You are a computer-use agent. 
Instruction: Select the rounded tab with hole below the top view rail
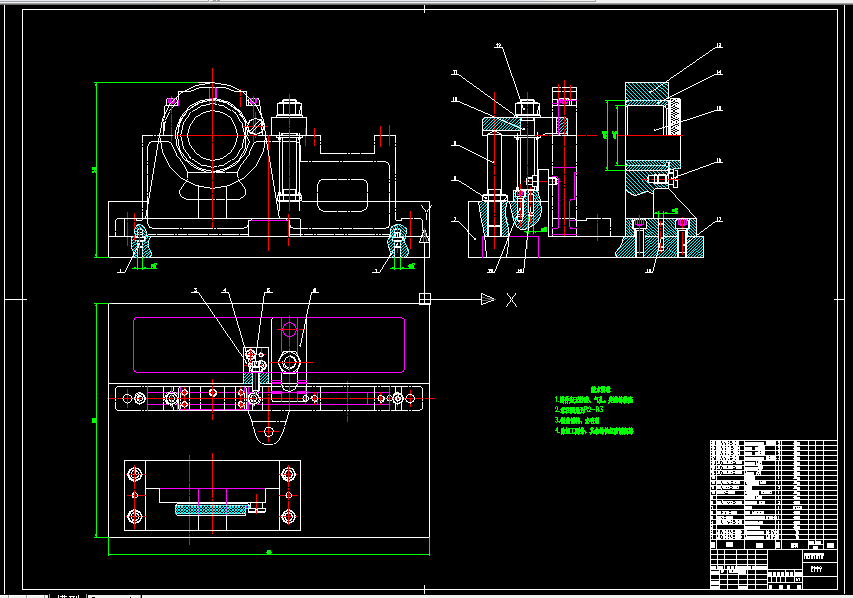(x=268, y=428)
